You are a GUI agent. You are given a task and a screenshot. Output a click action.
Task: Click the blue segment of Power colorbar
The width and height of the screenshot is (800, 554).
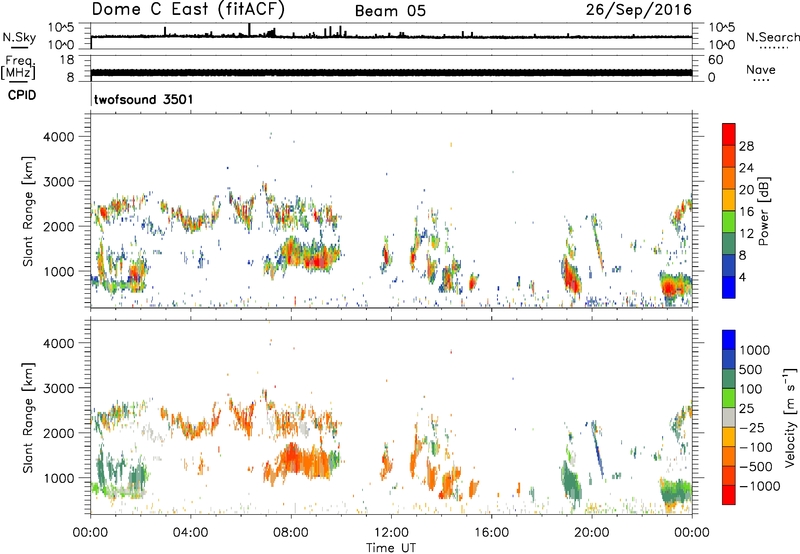tap(729, 289)
